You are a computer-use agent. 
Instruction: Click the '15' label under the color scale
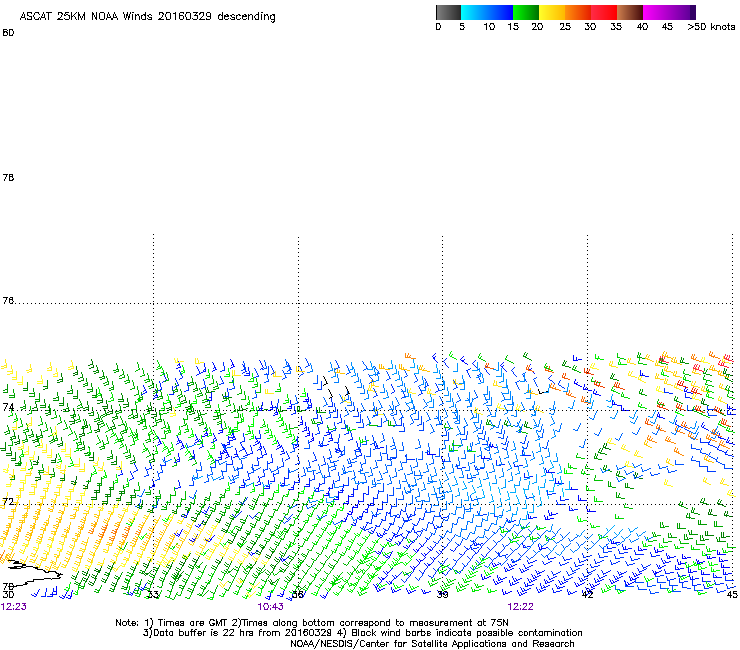pos(513,27)
